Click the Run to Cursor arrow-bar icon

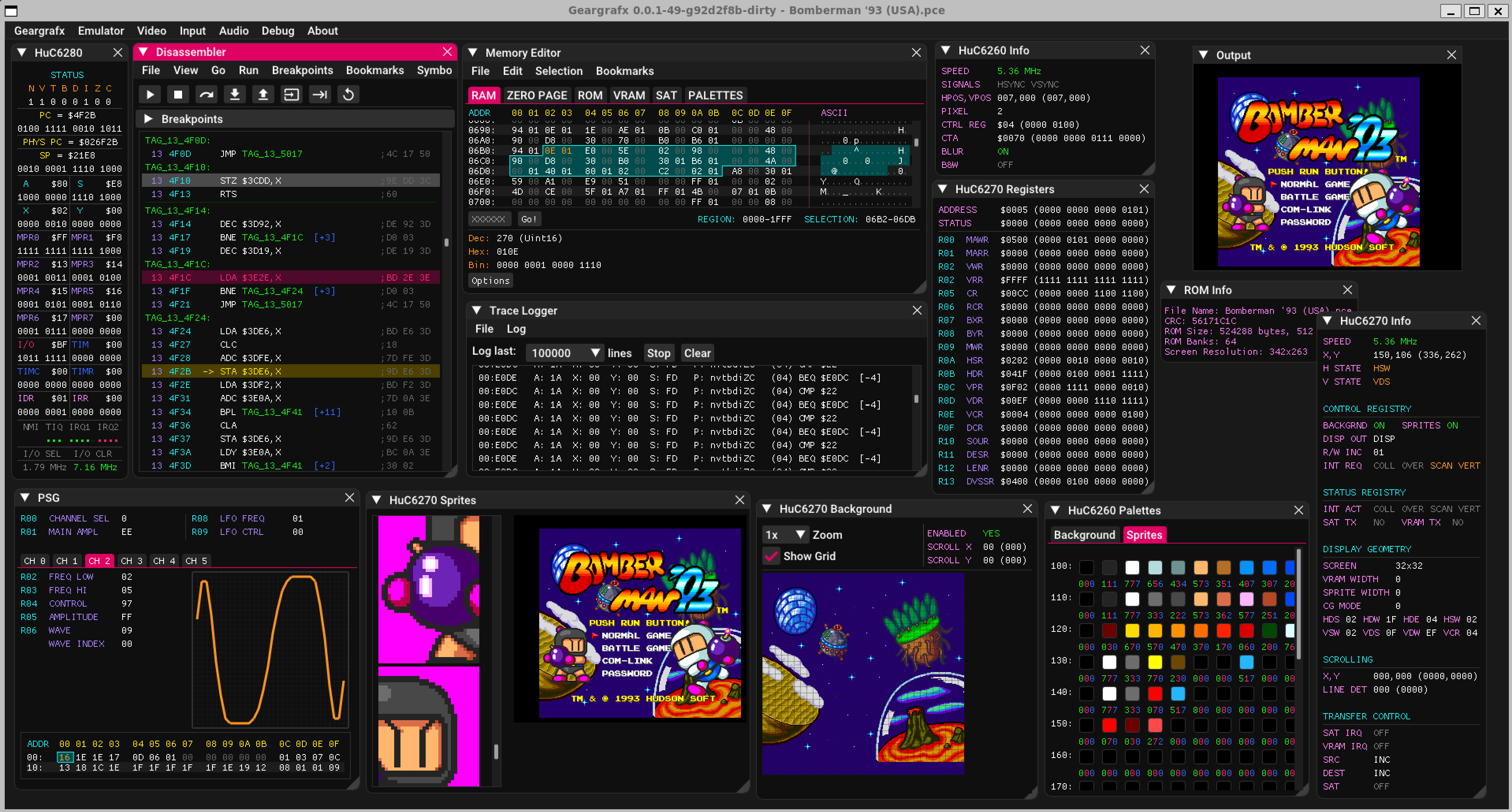[x=320, y=95]
